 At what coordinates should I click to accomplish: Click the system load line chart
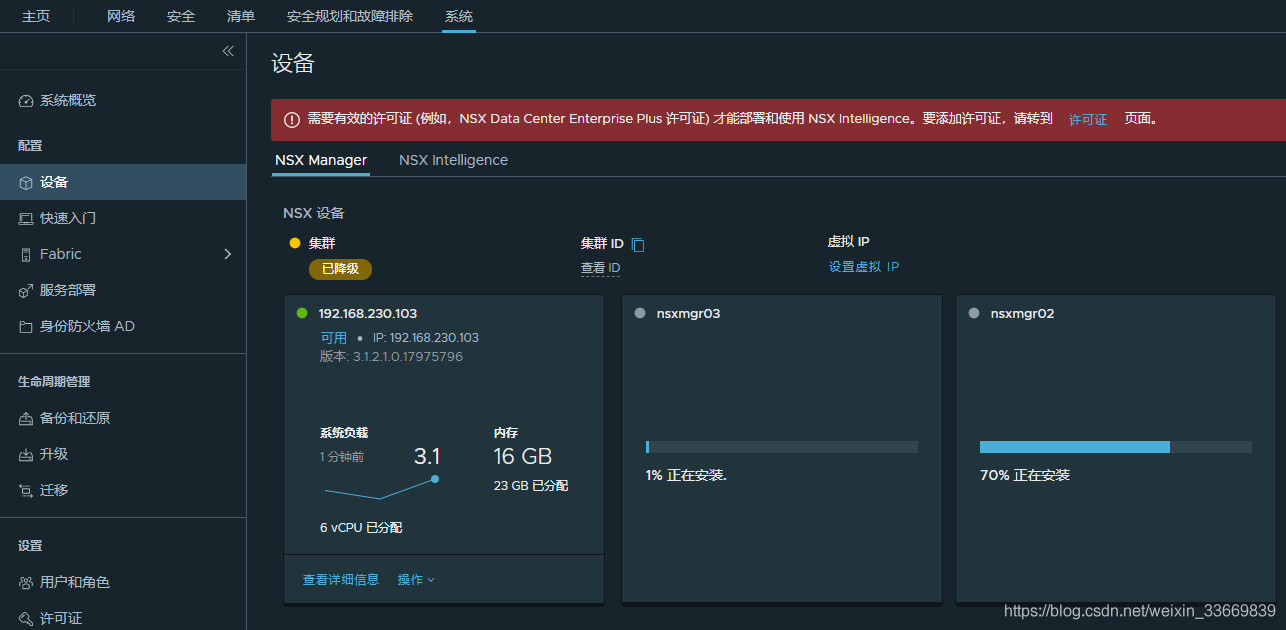(x=380, y=488)
